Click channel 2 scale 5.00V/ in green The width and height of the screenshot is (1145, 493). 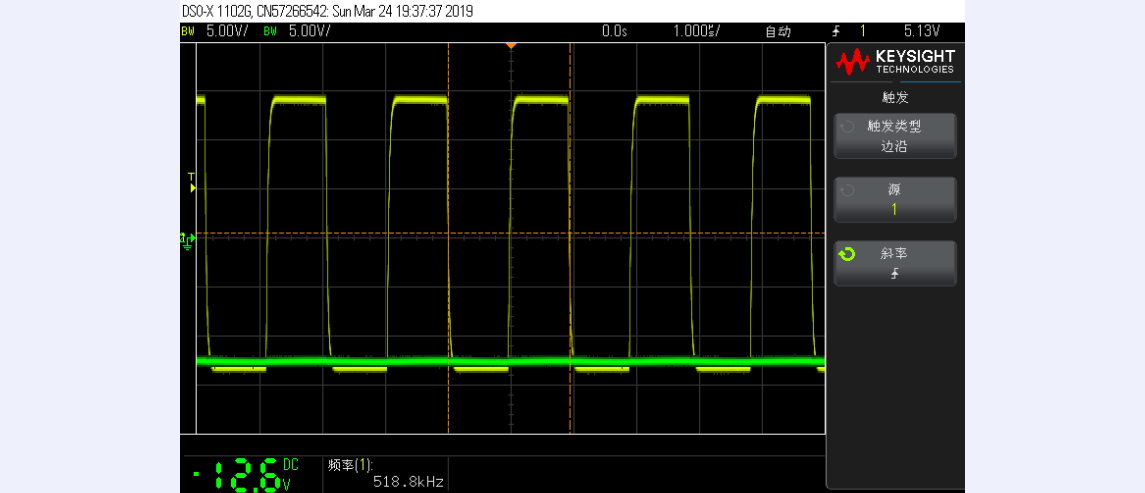coord(310,31)
